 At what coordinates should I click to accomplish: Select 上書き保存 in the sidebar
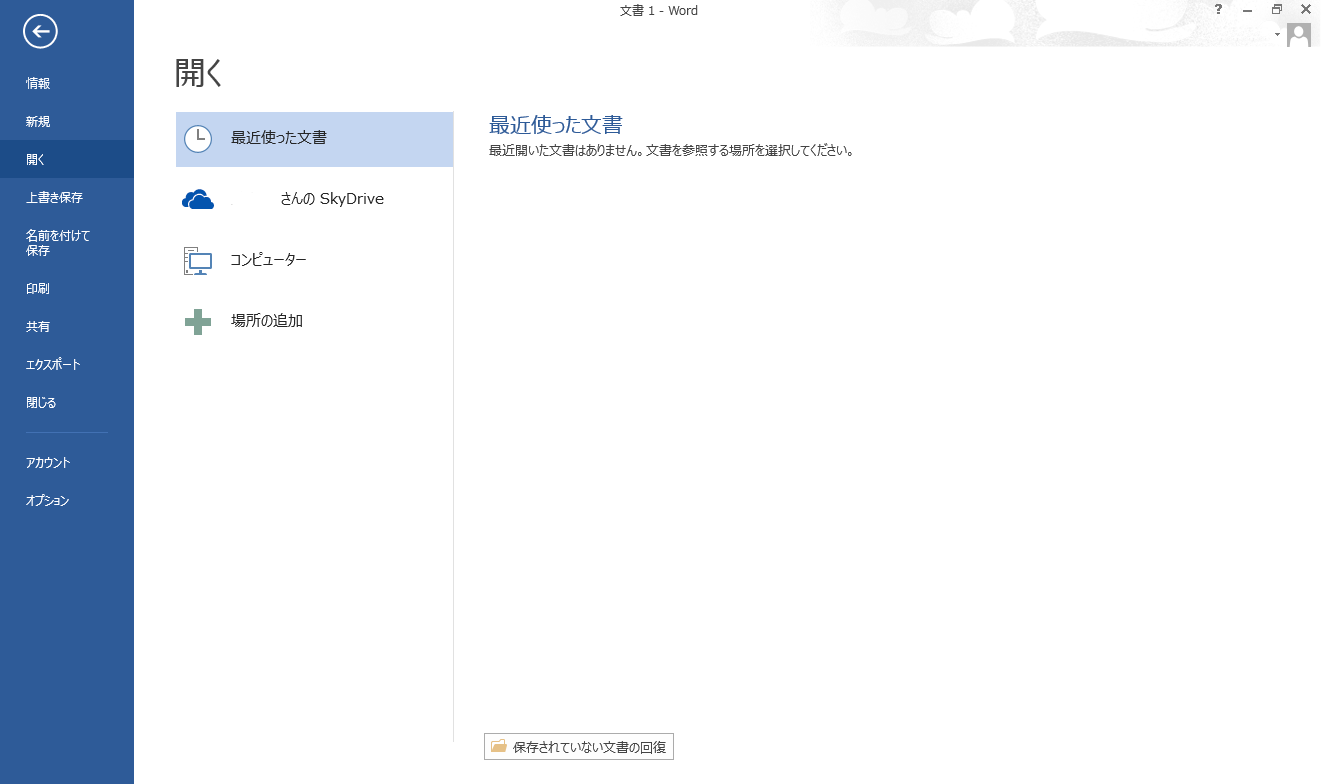(x=54, y=198)
